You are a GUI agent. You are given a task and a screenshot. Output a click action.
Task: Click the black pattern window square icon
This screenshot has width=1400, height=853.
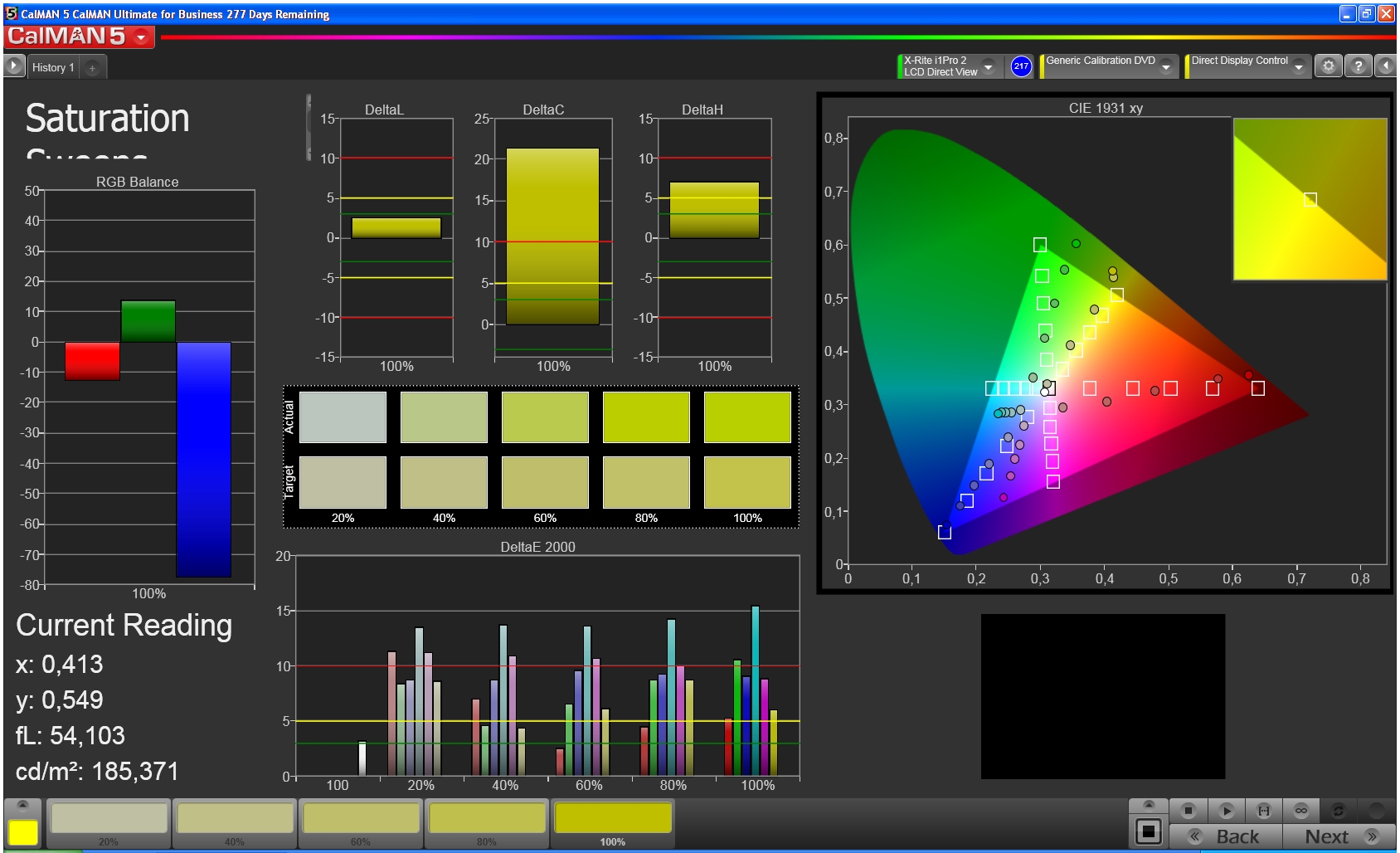(x=1149, y=831)
